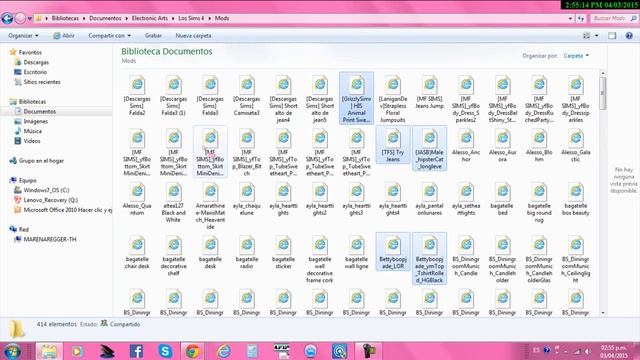Select the bagatelle box beauty file
This screenshot has width=640, height=360.
(576, 199)
